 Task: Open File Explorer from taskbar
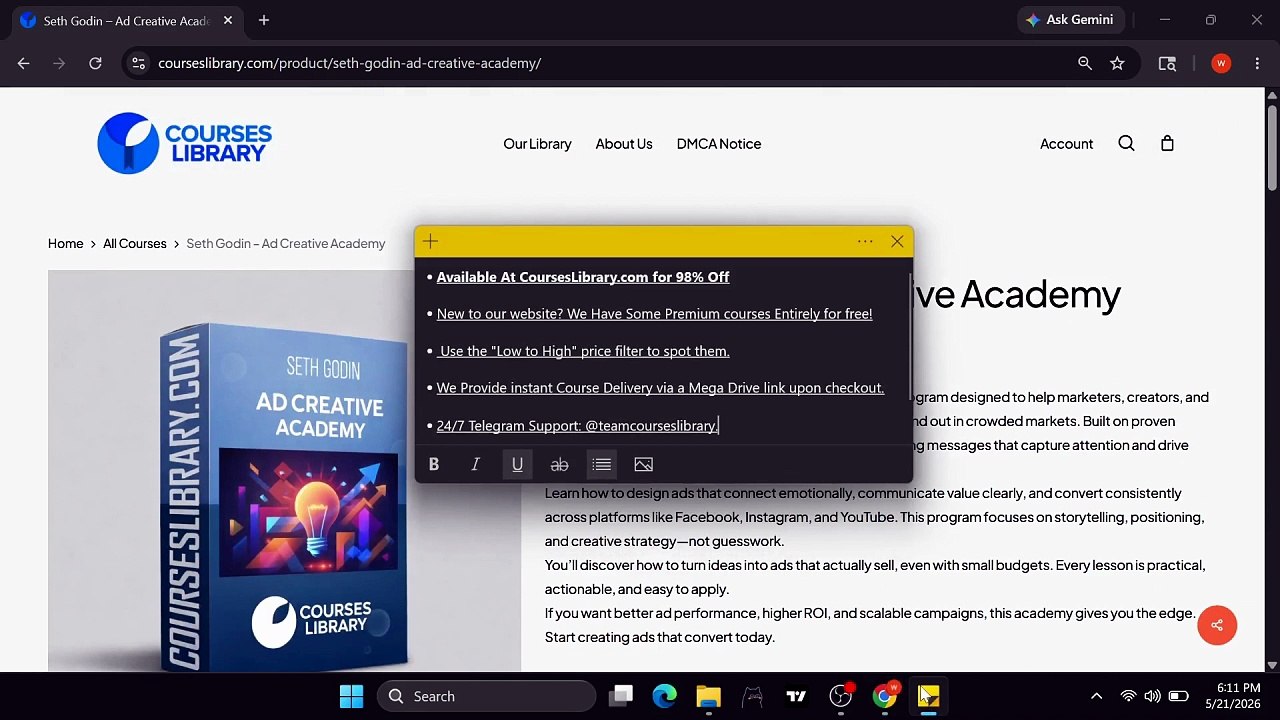(x=708, y=696)
